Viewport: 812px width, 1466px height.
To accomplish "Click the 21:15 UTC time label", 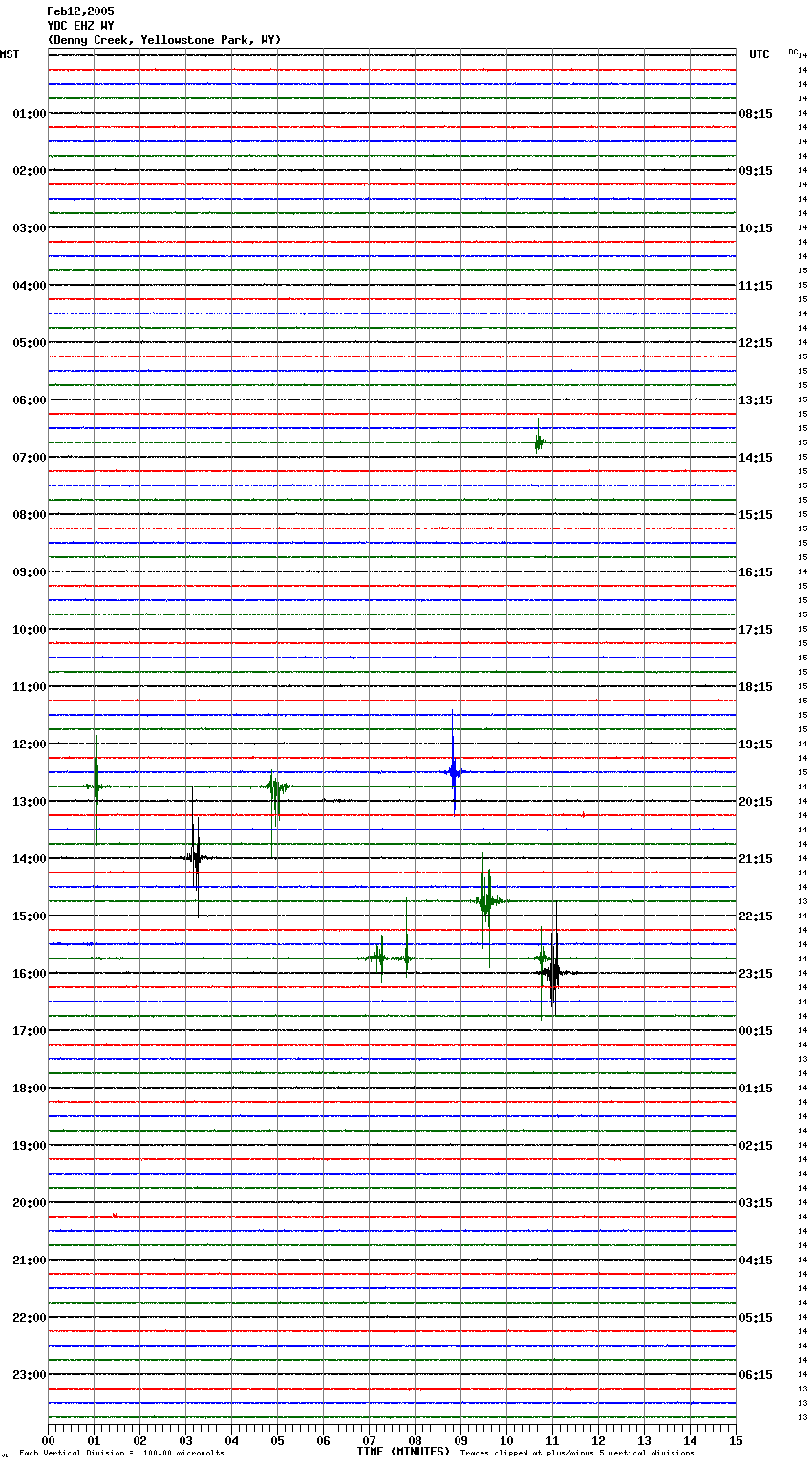I will 756,859.
